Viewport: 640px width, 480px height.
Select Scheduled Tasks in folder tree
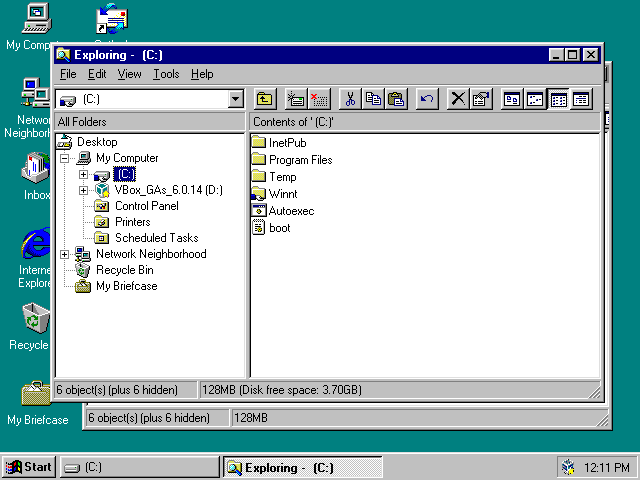tap(157, 238)
